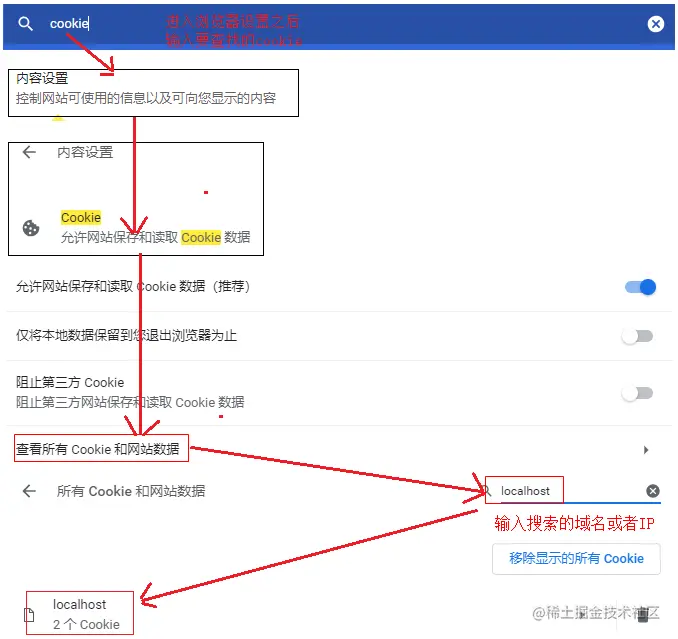The width and height of the screenshot is (678, 639).
Task: Click 移除显示的所有 Cookie button
Action: (x=576, y=559)
